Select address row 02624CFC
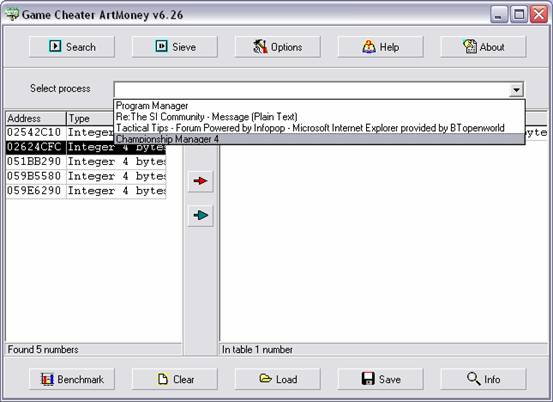 [86, 147]
